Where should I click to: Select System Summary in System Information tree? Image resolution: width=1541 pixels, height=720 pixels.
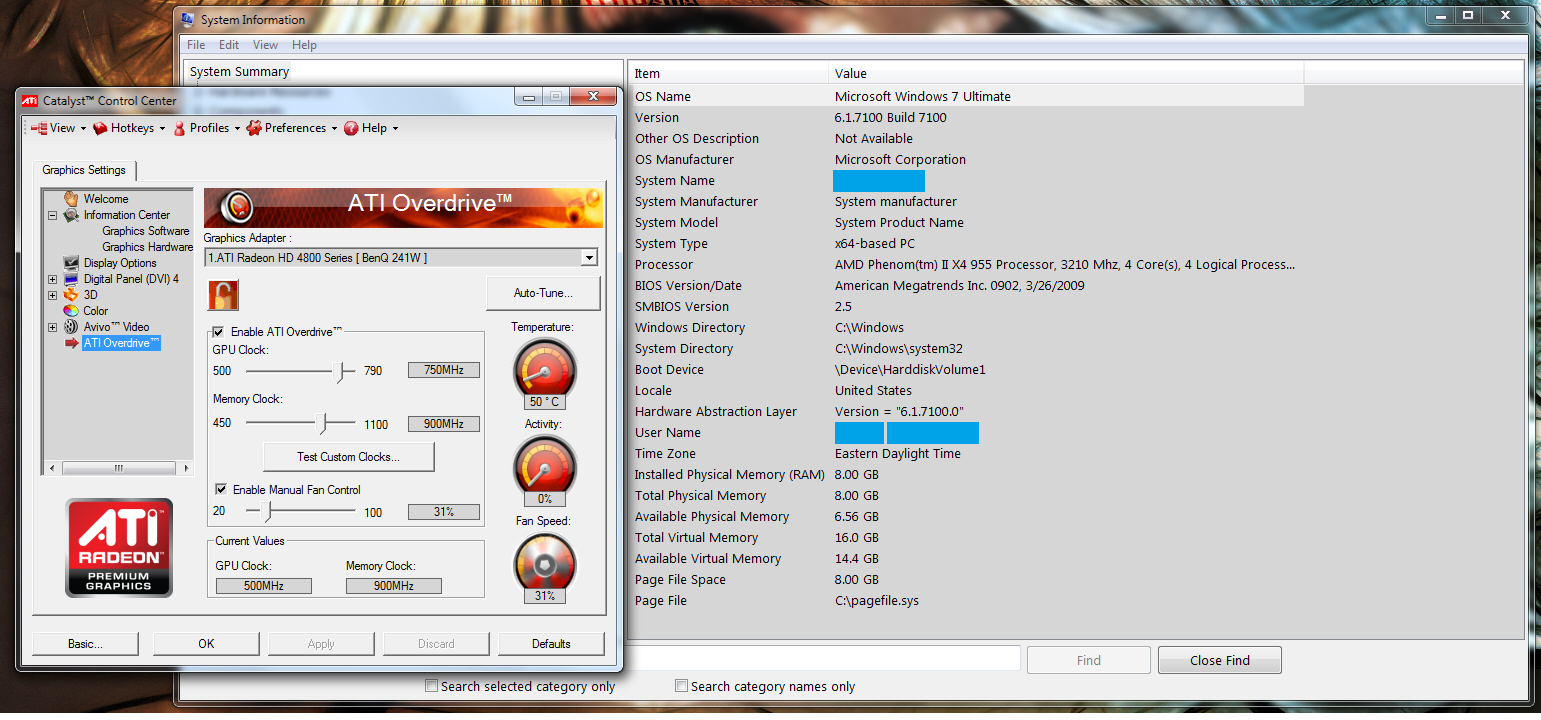[x=239, y=72]
